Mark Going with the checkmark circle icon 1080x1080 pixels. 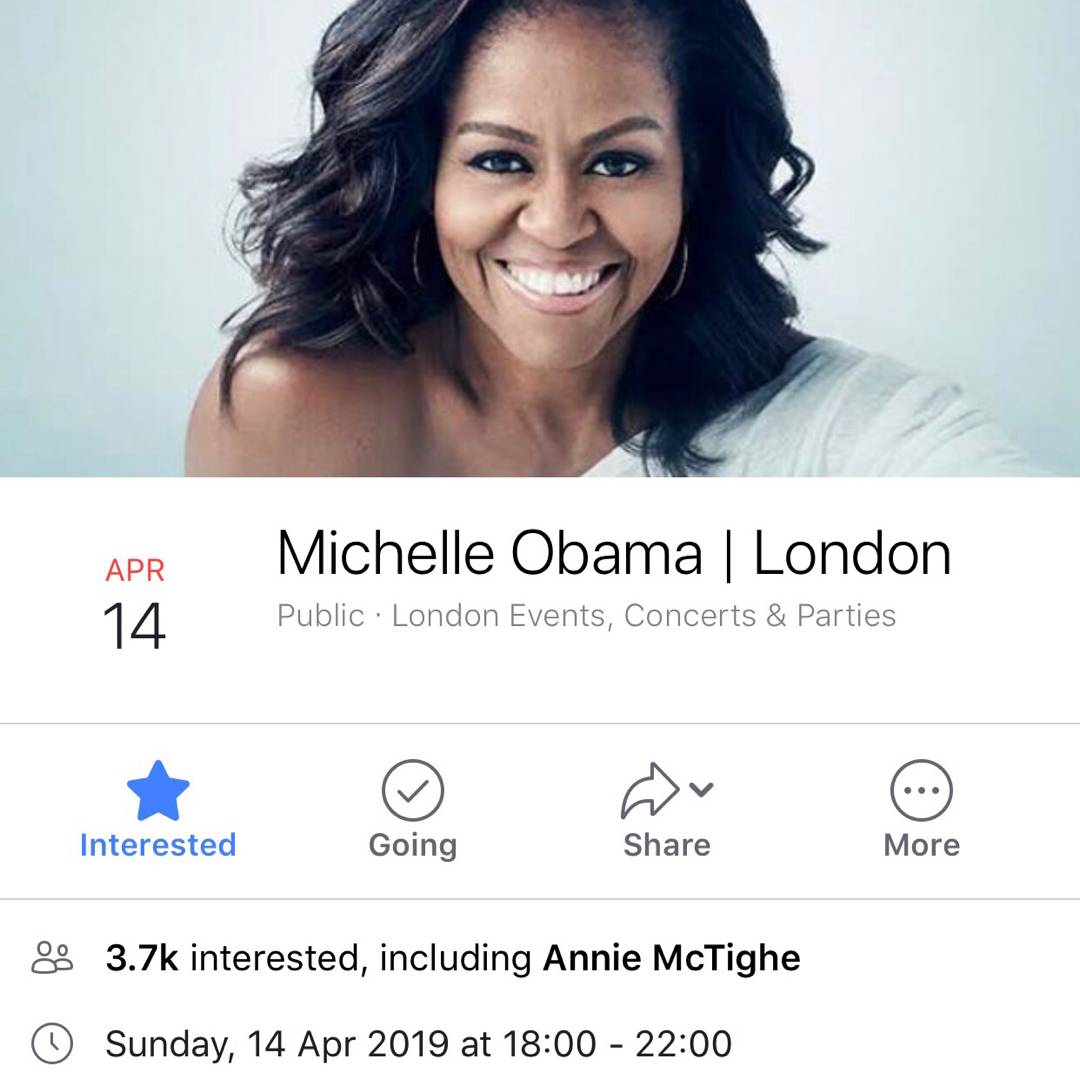[413, 791]
